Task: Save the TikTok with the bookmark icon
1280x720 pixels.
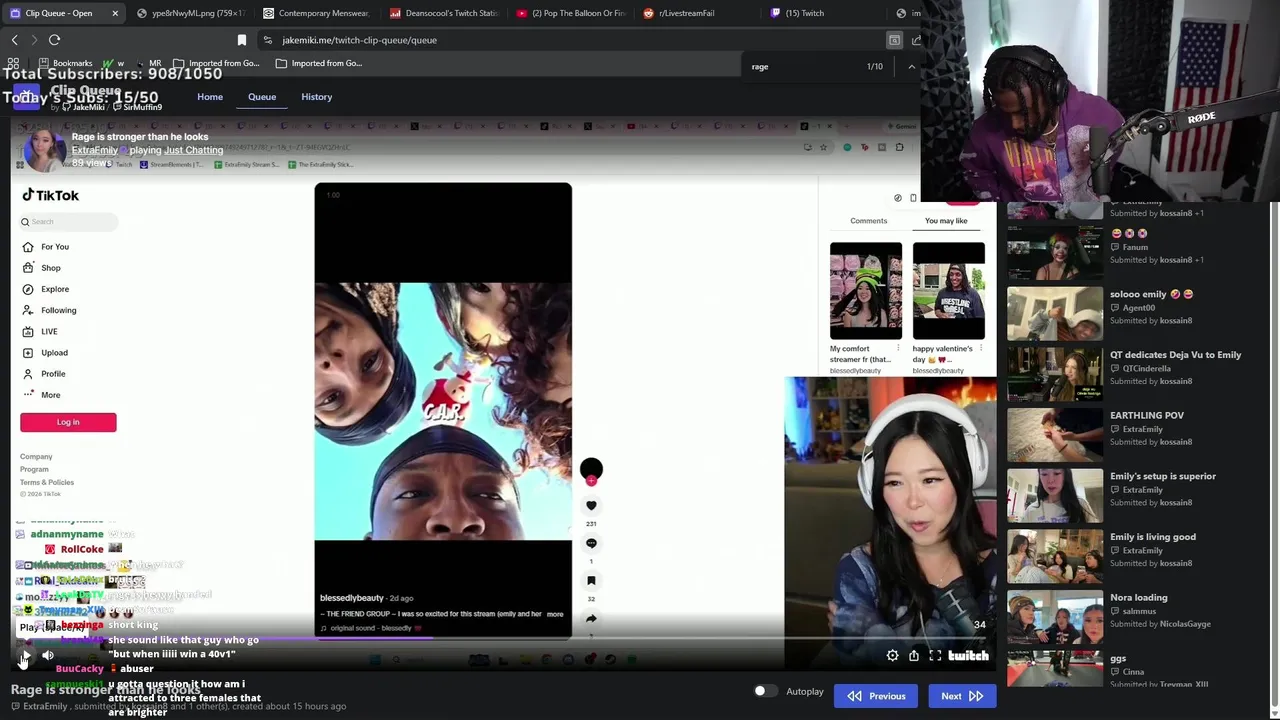Action: tap(591, 580)
